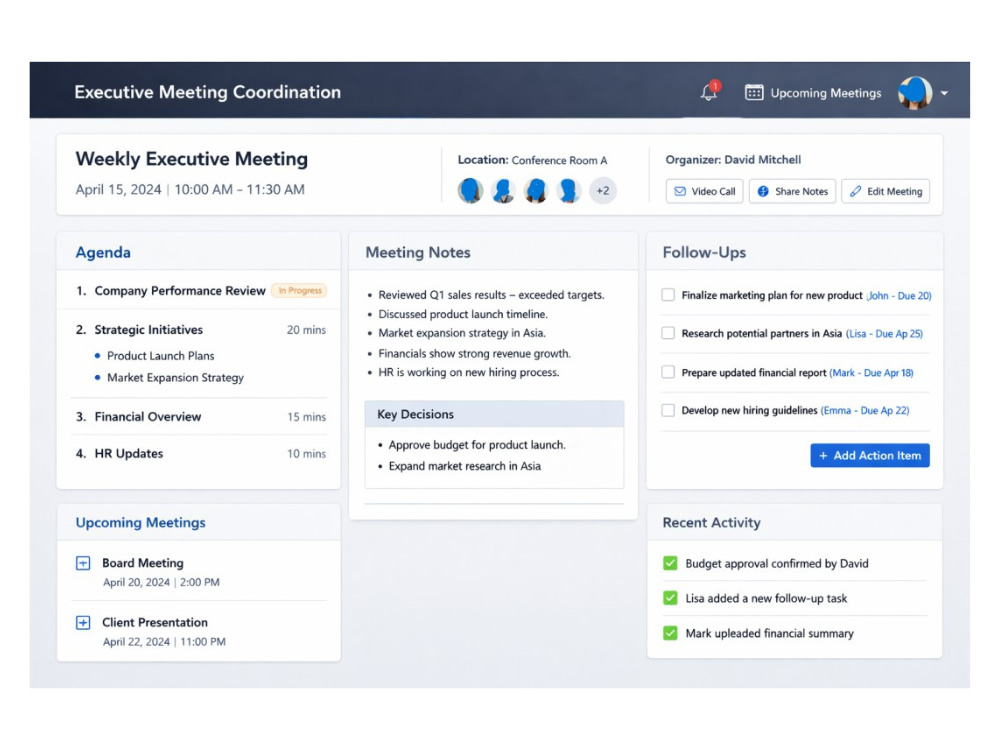
Task: Click Organizer: David Mitchell text
Action: pos(733,159)
